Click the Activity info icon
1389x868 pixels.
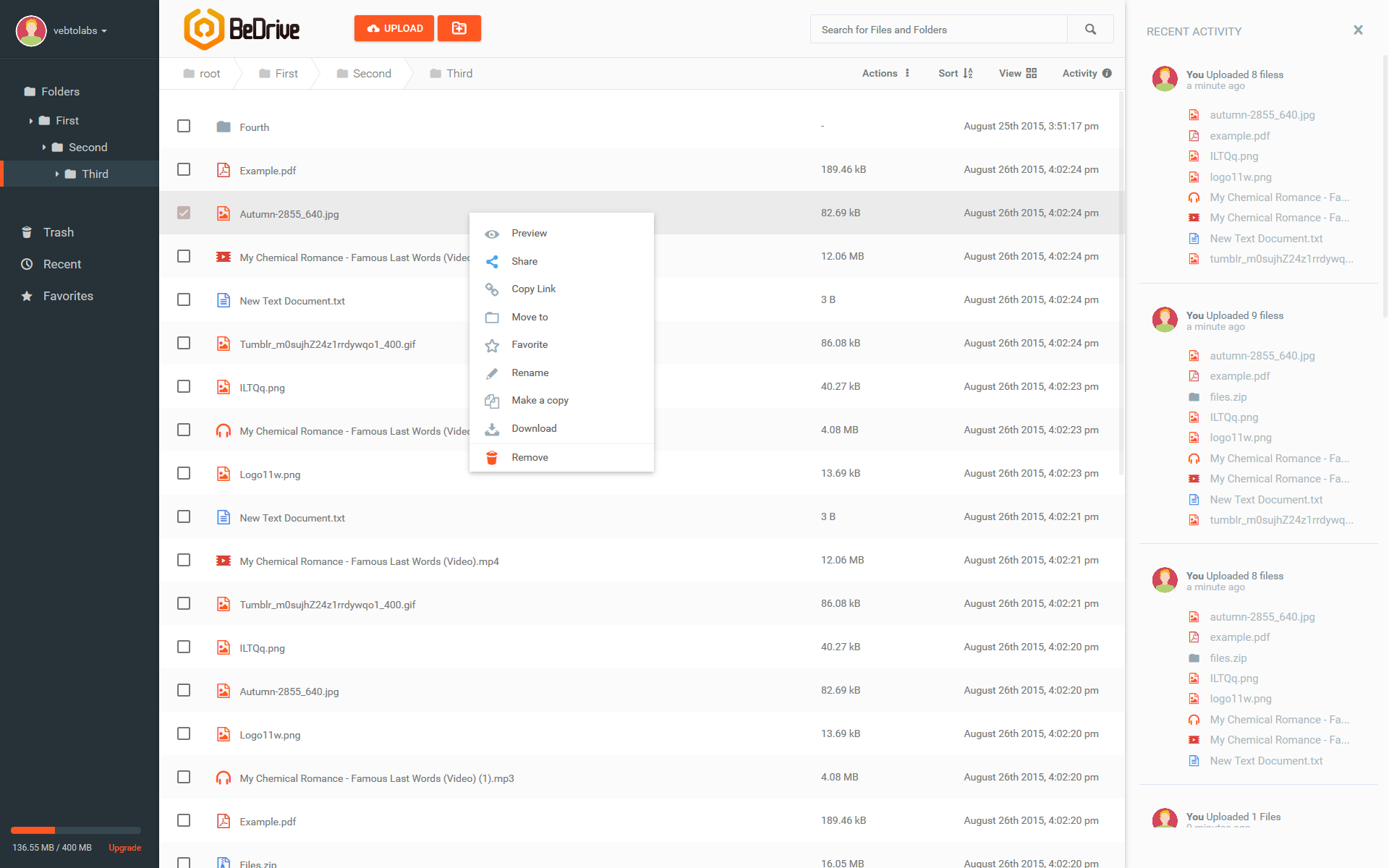pyautogui.click(x=1107, y=73)
